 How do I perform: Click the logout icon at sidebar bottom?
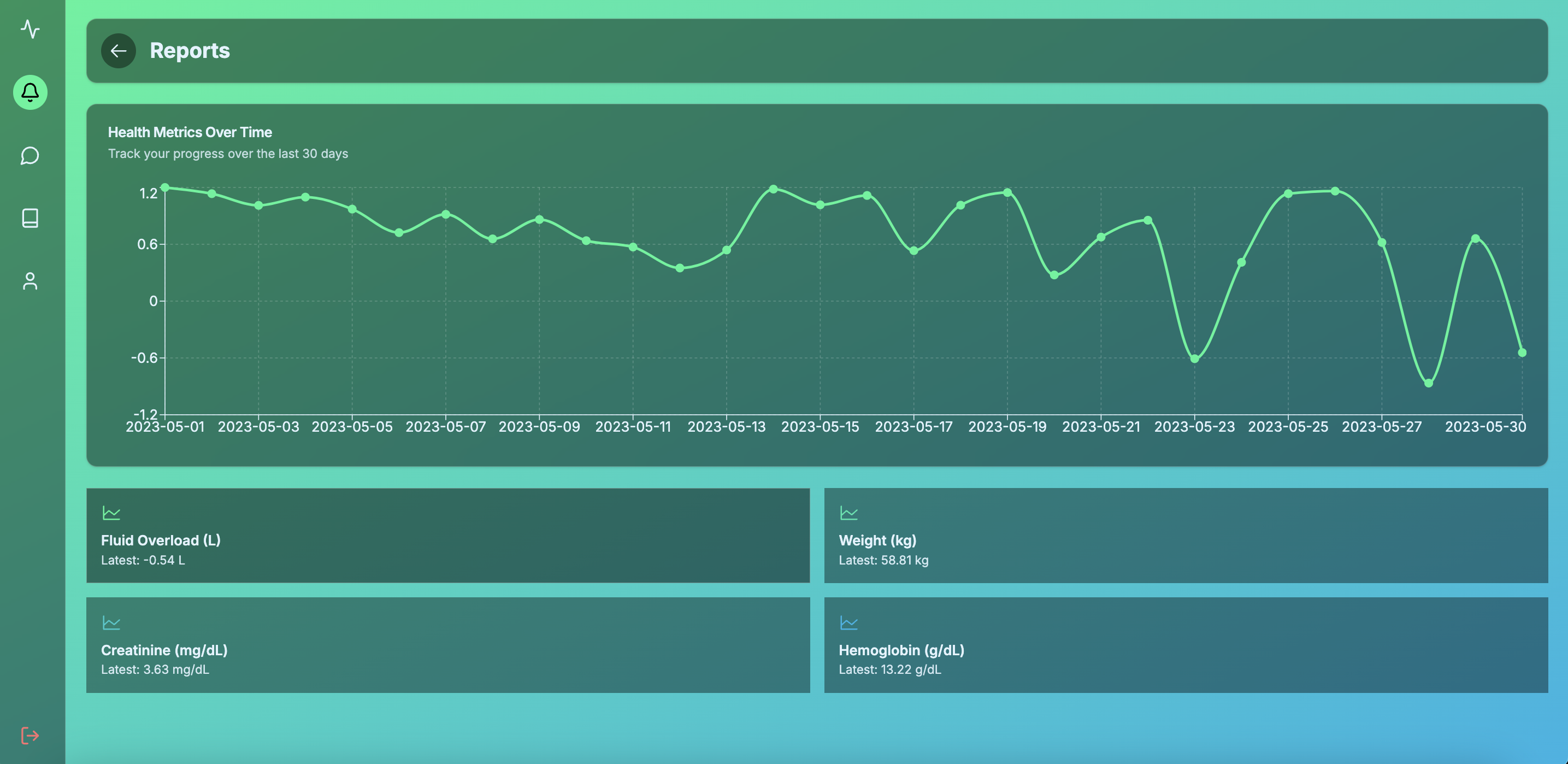point(31,736)
